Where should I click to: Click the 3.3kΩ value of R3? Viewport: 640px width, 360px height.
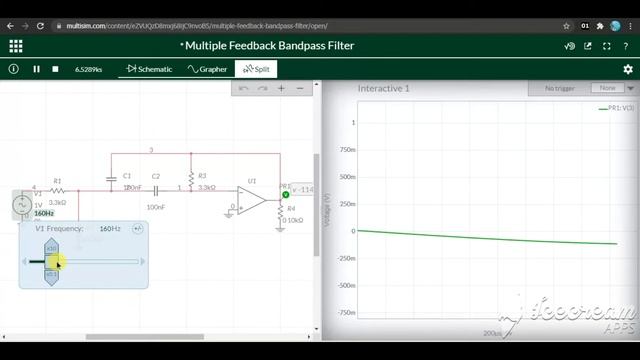click(207, 188)
